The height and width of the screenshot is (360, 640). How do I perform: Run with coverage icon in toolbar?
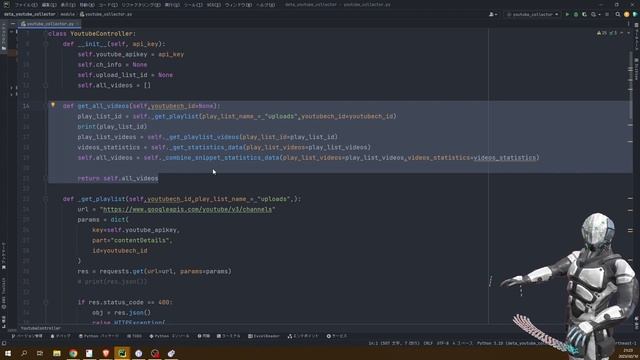584,14
